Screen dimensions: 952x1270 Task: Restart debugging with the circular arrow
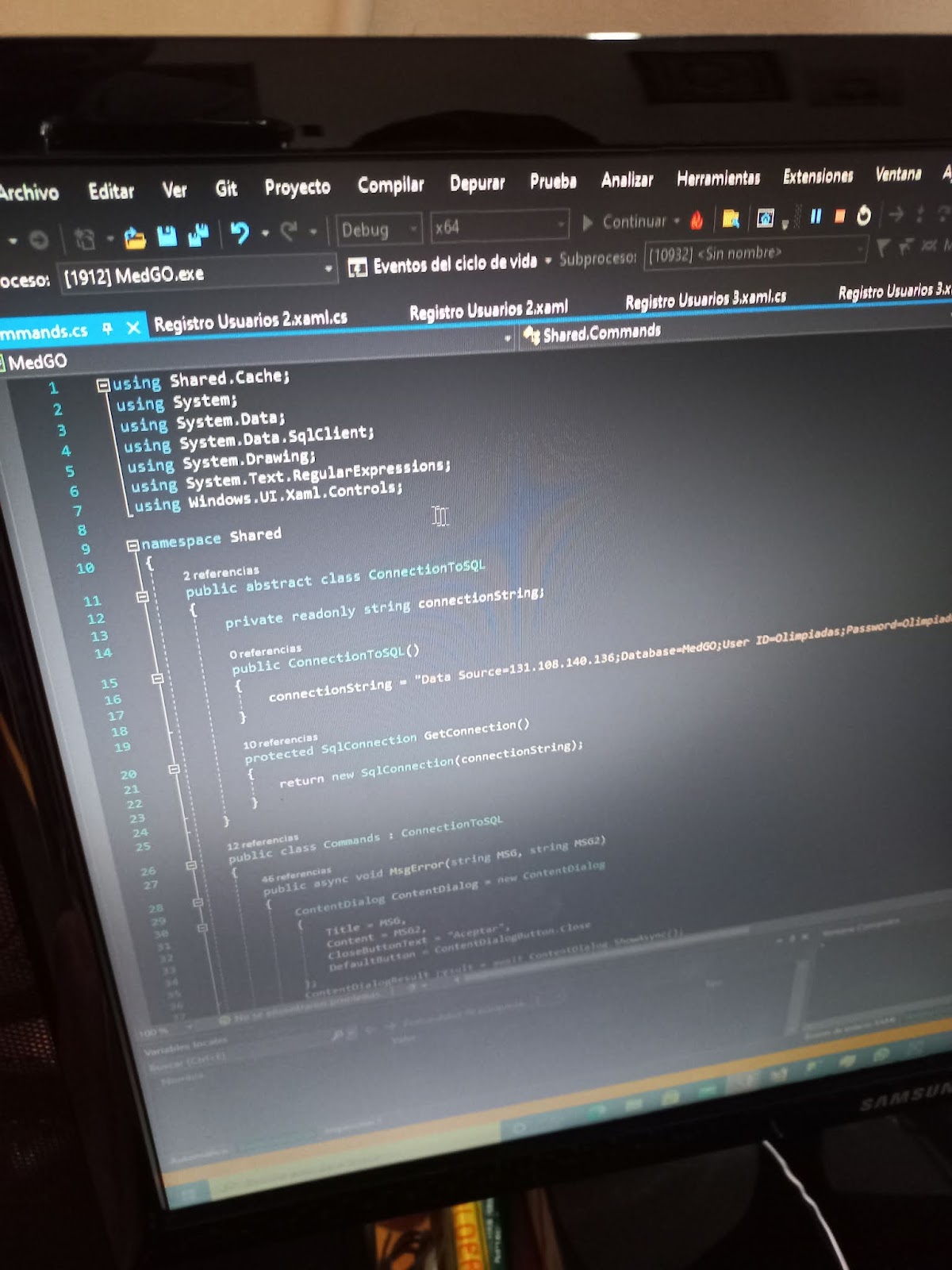point(864,215)
